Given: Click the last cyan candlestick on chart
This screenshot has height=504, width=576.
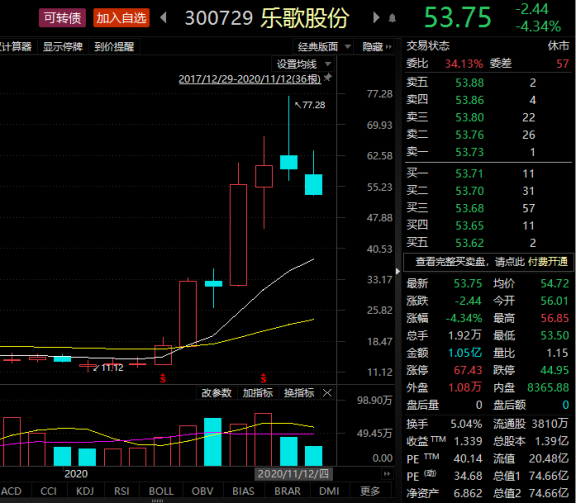Looking at the screenshot, I should pos(313,184).
